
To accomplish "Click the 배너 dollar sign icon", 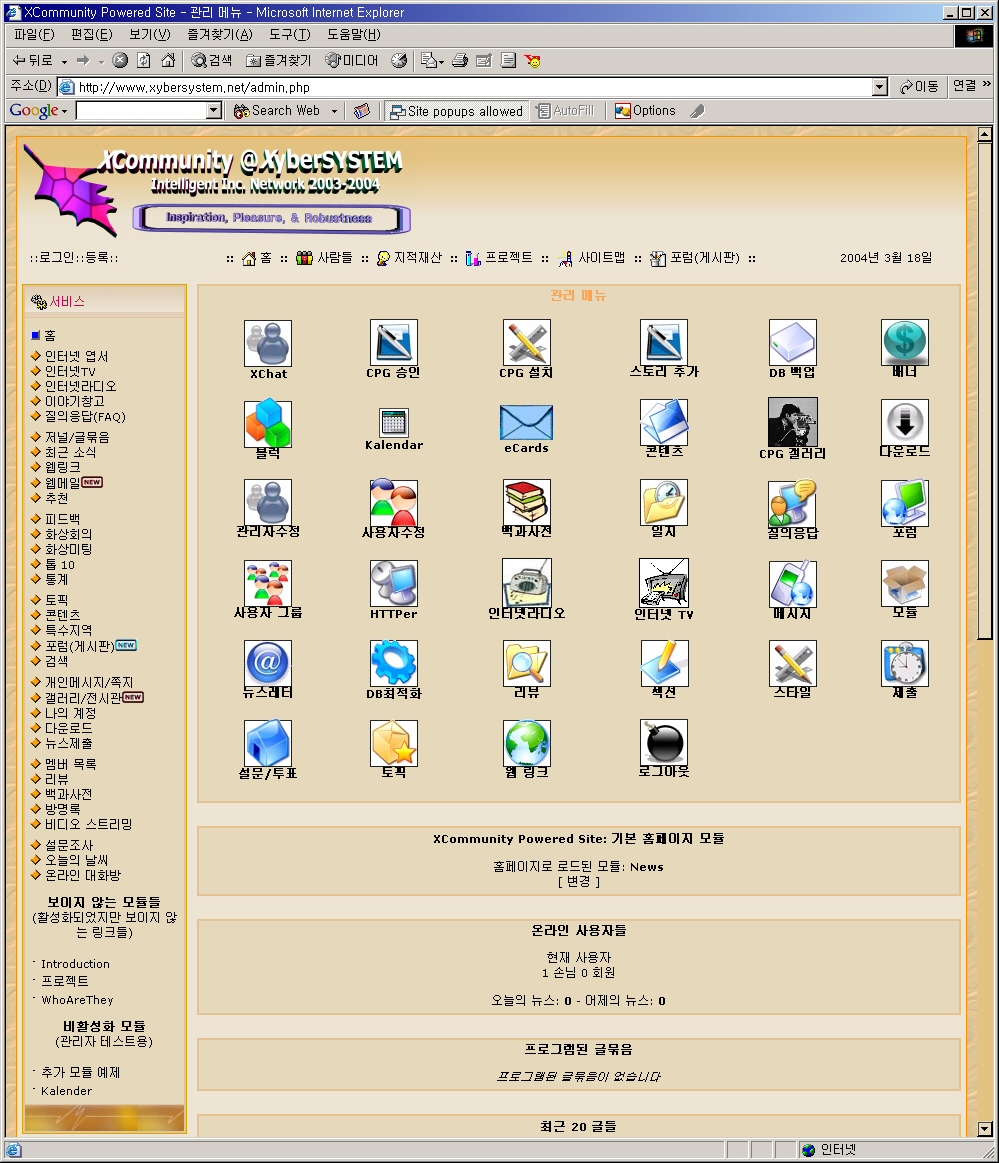I will pyautogui.click(x=904, y=343).
